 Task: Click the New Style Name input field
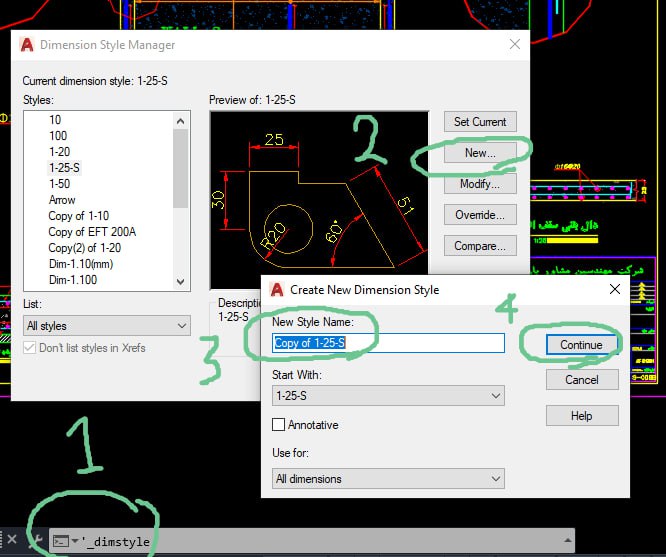click(x=388, y=343)
